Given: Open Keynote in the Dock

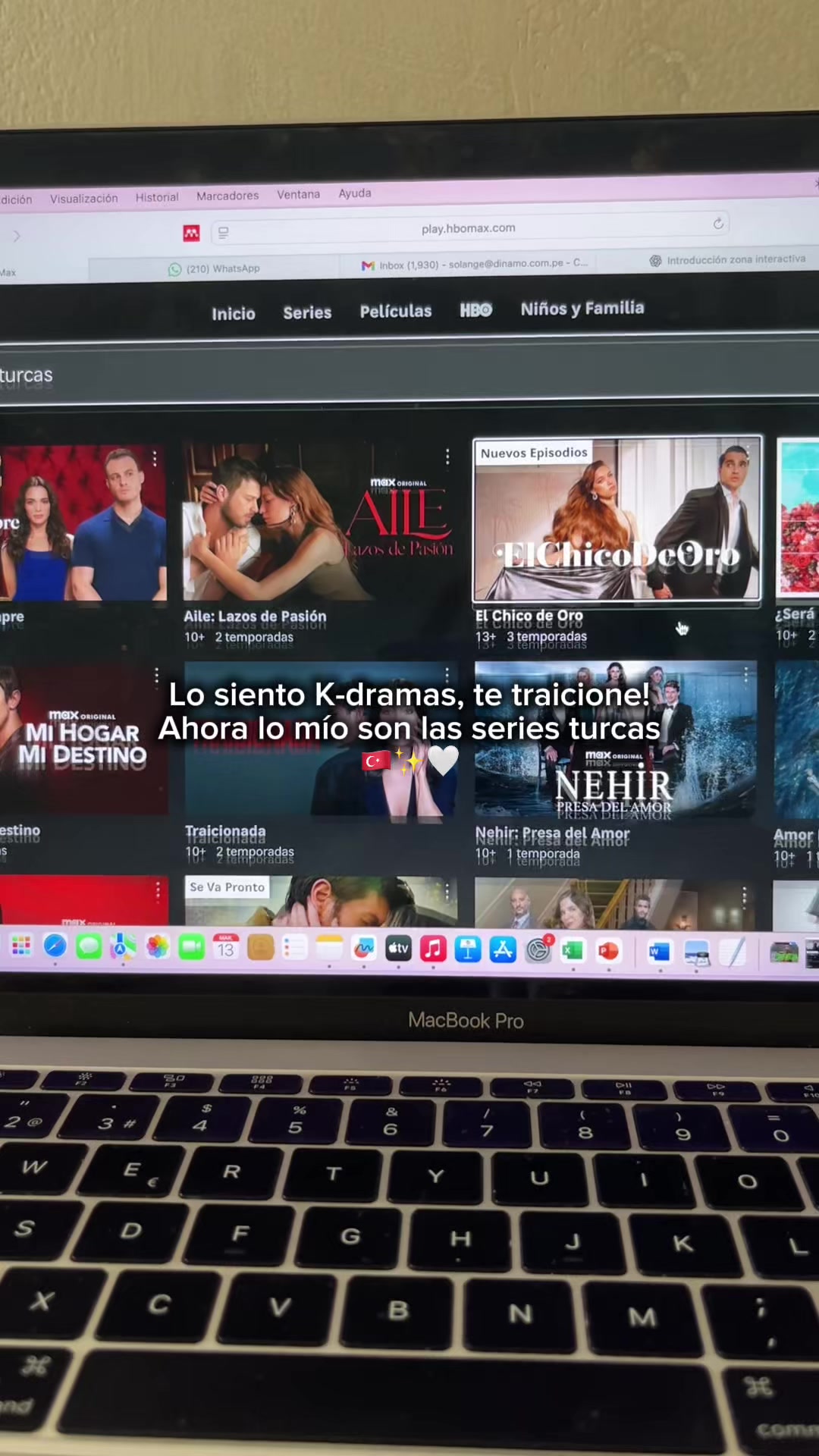Looking at the screenshot, I should click(x=468, y=949).
